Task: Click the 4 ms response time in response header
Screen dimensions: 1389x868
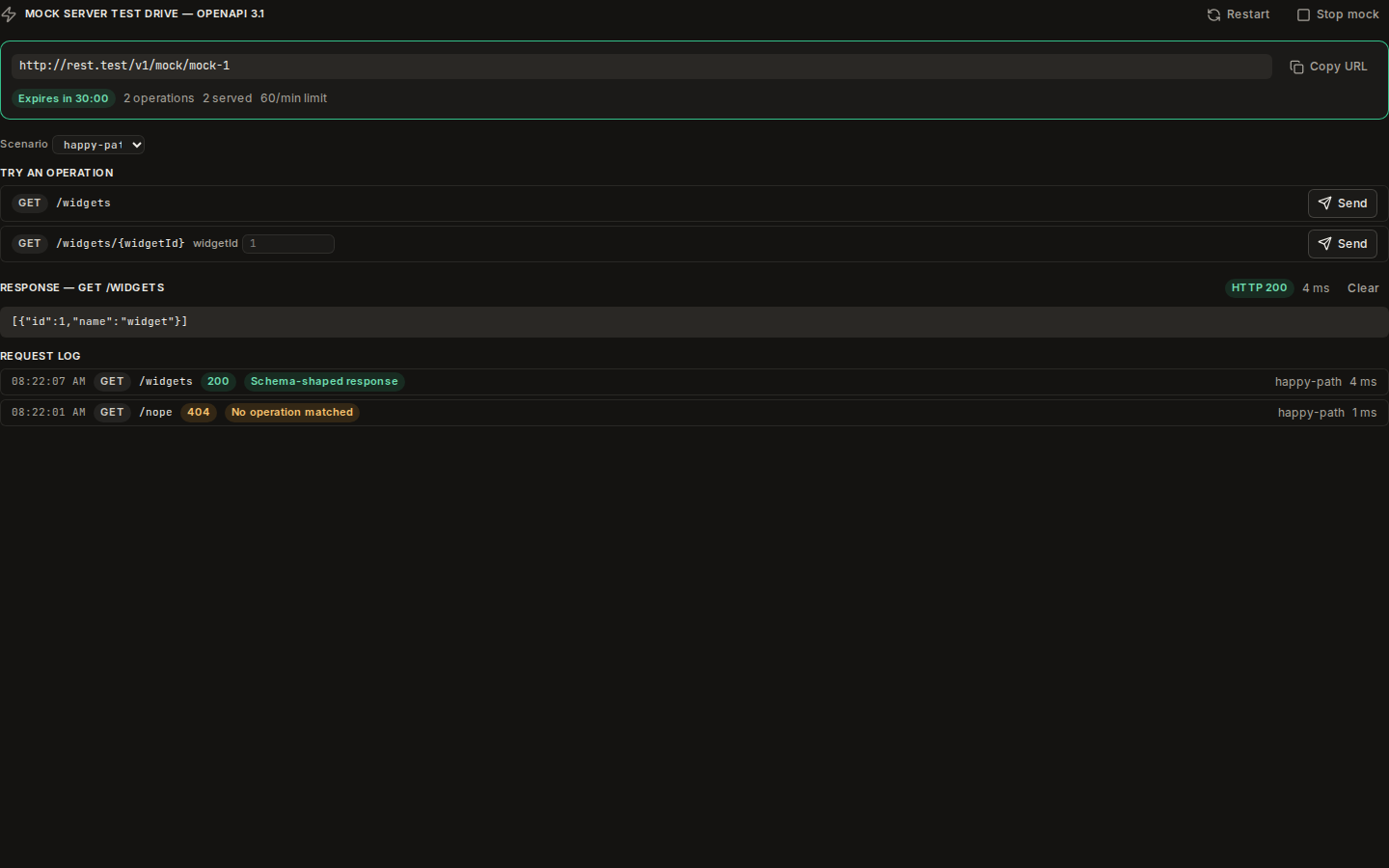Action: 1316,288
